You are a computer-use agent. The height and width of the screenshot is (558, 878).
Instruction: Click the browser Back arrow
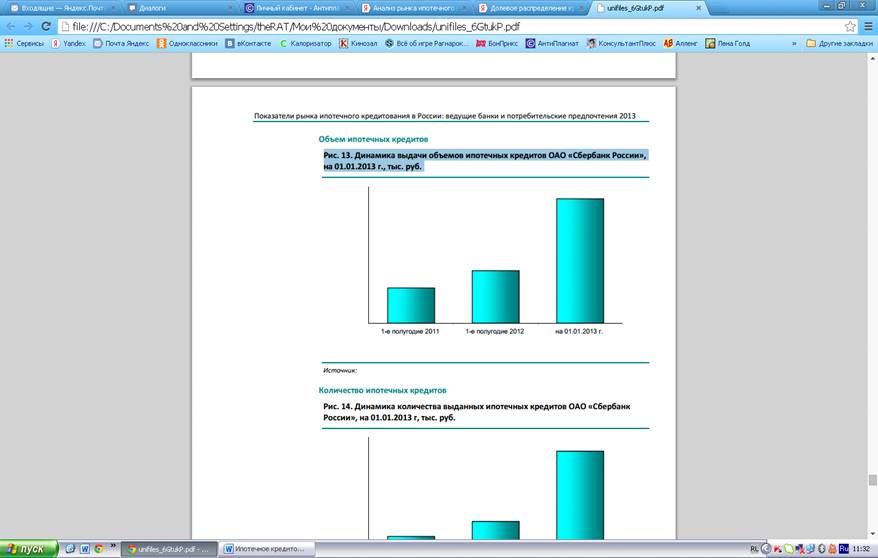(10, 26)
